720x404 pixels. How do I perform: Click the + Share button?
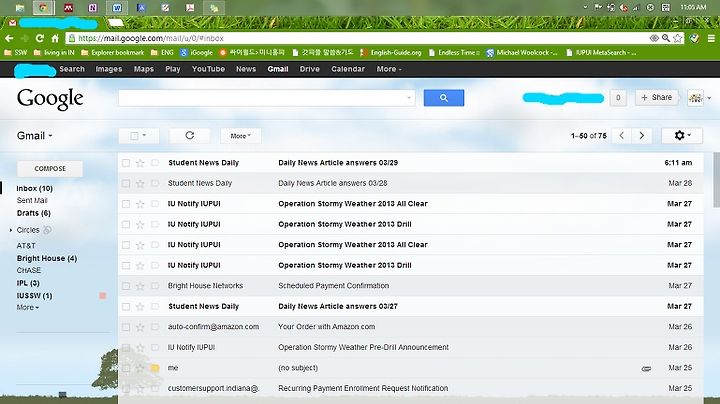pos(657,97)
